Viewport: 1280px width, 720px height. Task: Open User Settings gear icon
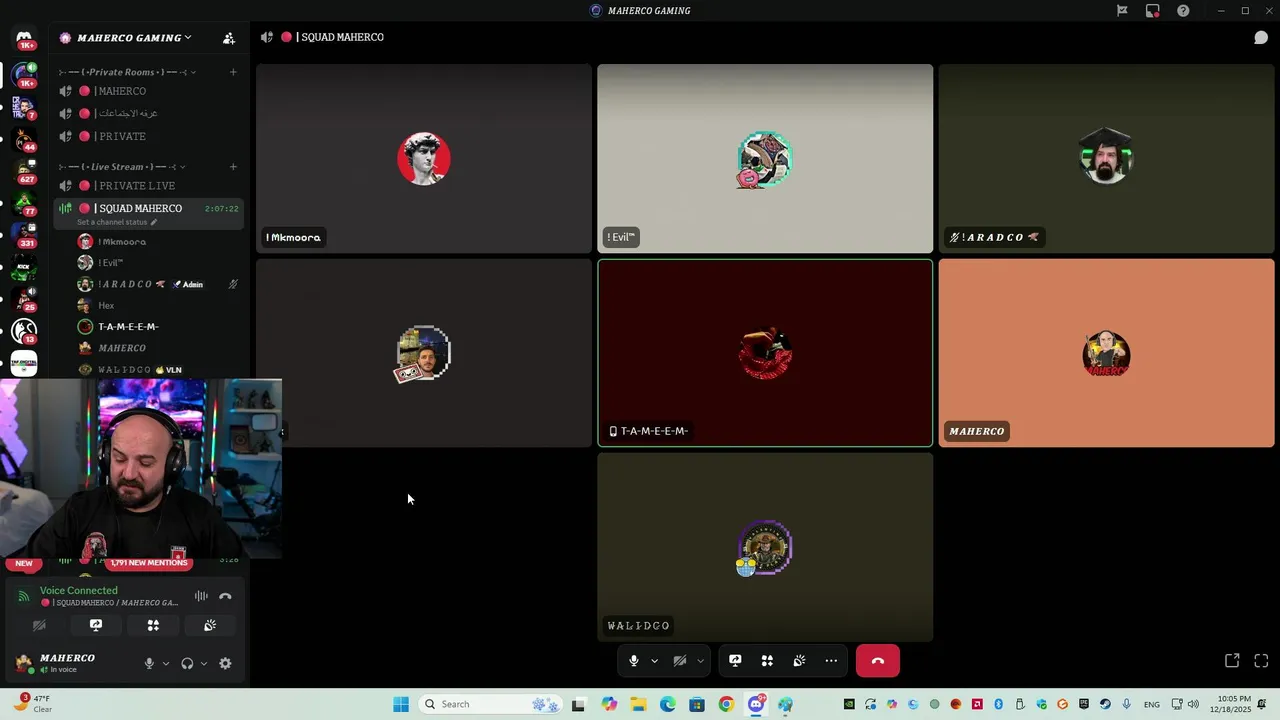point(225,663)
